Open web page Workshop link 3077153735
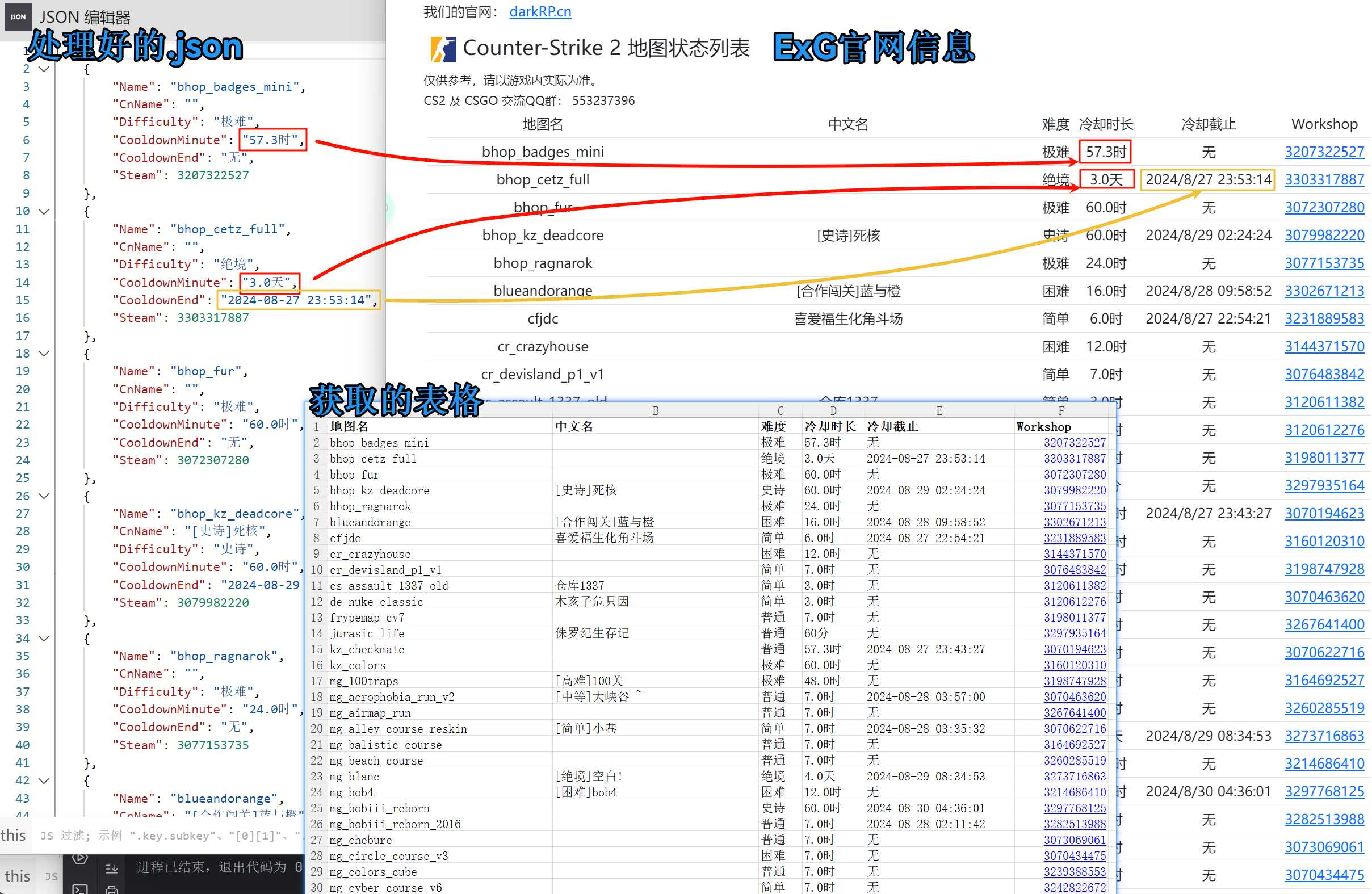 (x=1324, y=263)
